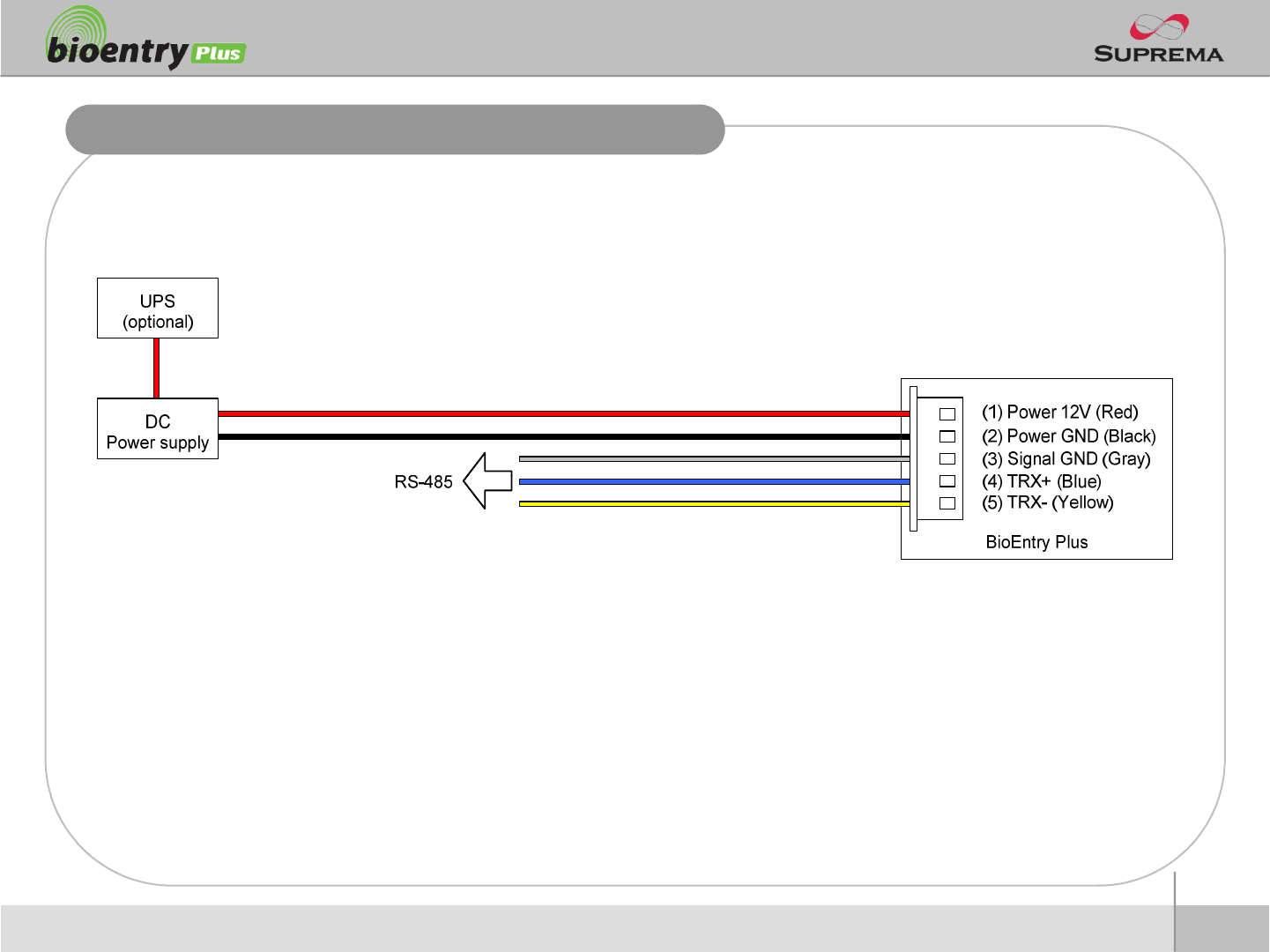Click the gray title bar shape
This screenshot has width=1270, height=952.
[395, 130]
